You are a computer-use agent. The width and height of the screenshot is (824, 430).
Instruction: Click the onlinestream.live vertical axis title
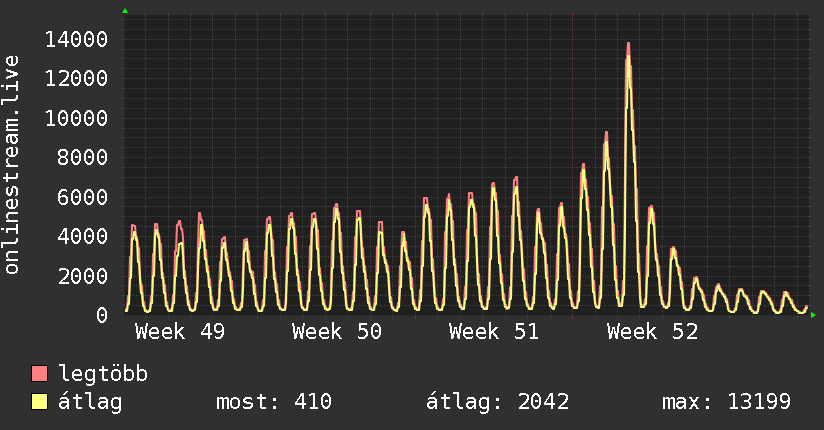click(x=11, y=165)
